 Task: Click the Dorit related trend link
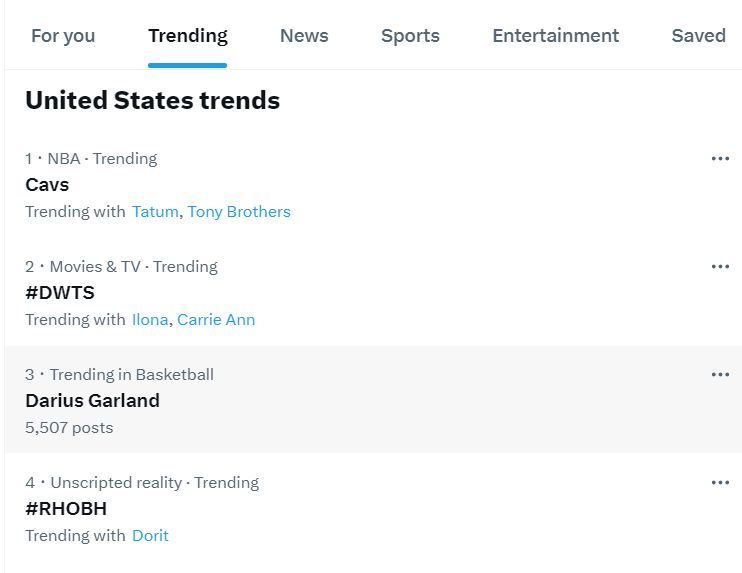pos(150,536)
